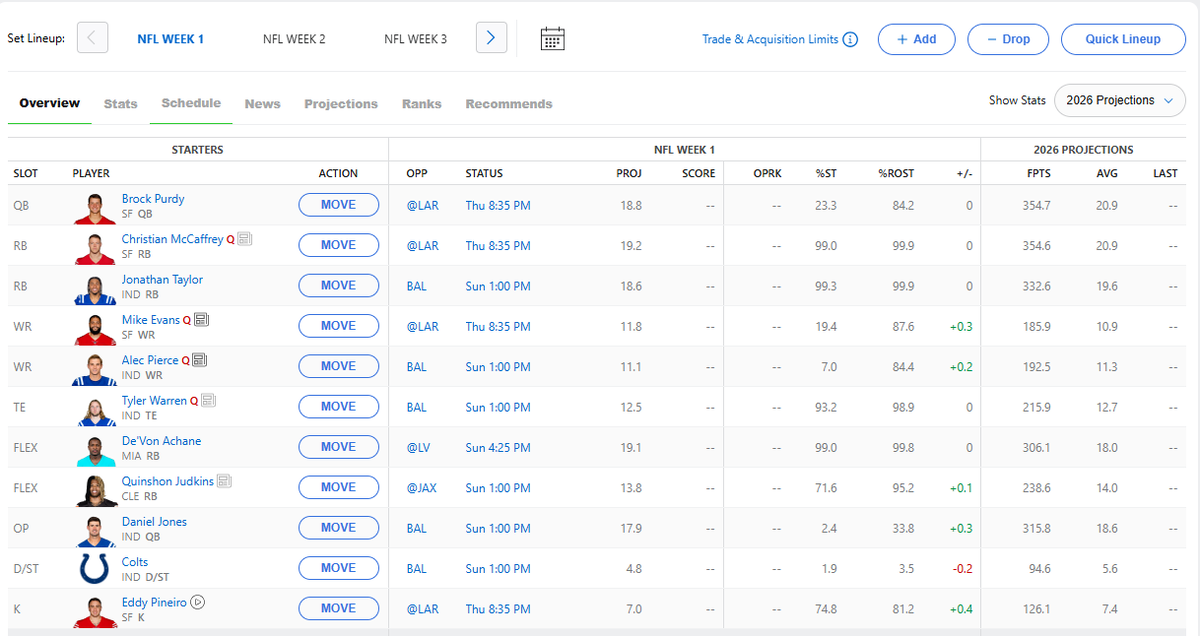Go to previous week using left arrow

click(92, 38)
